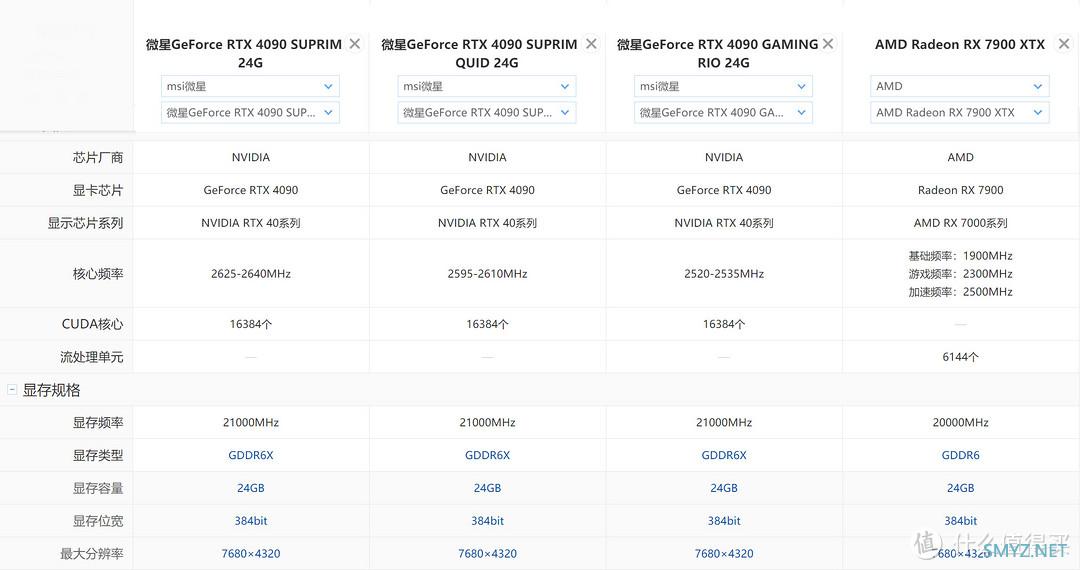Click the Radeon RX 7900 chip cell
1080x570 pixels.
click(x=961, y=191)
